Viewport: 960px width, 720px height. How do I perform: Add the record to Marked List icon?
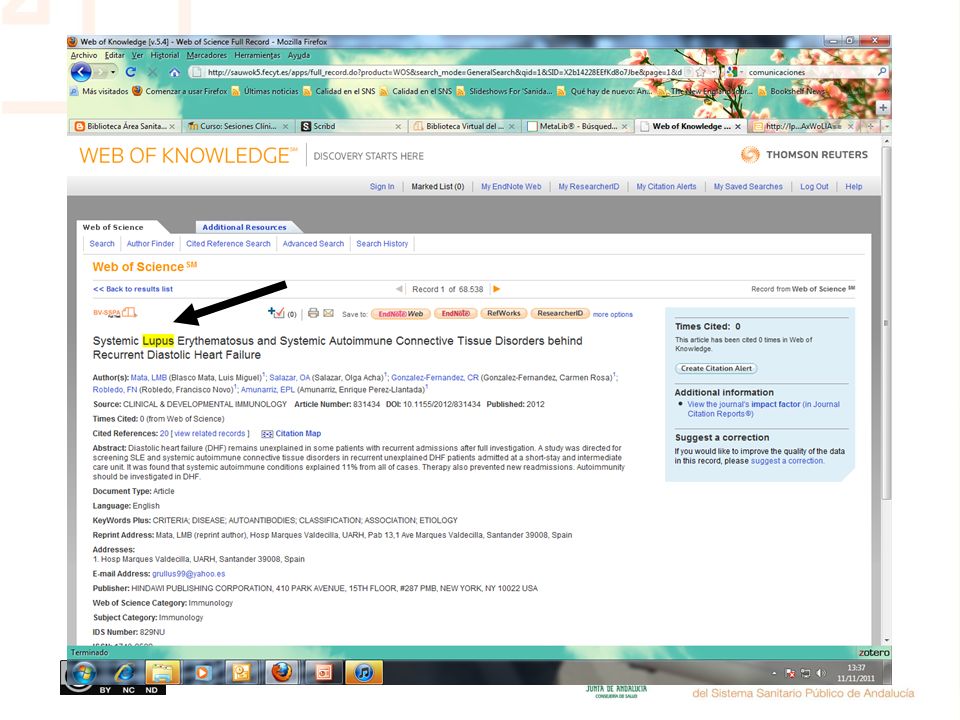coord(276,313)
